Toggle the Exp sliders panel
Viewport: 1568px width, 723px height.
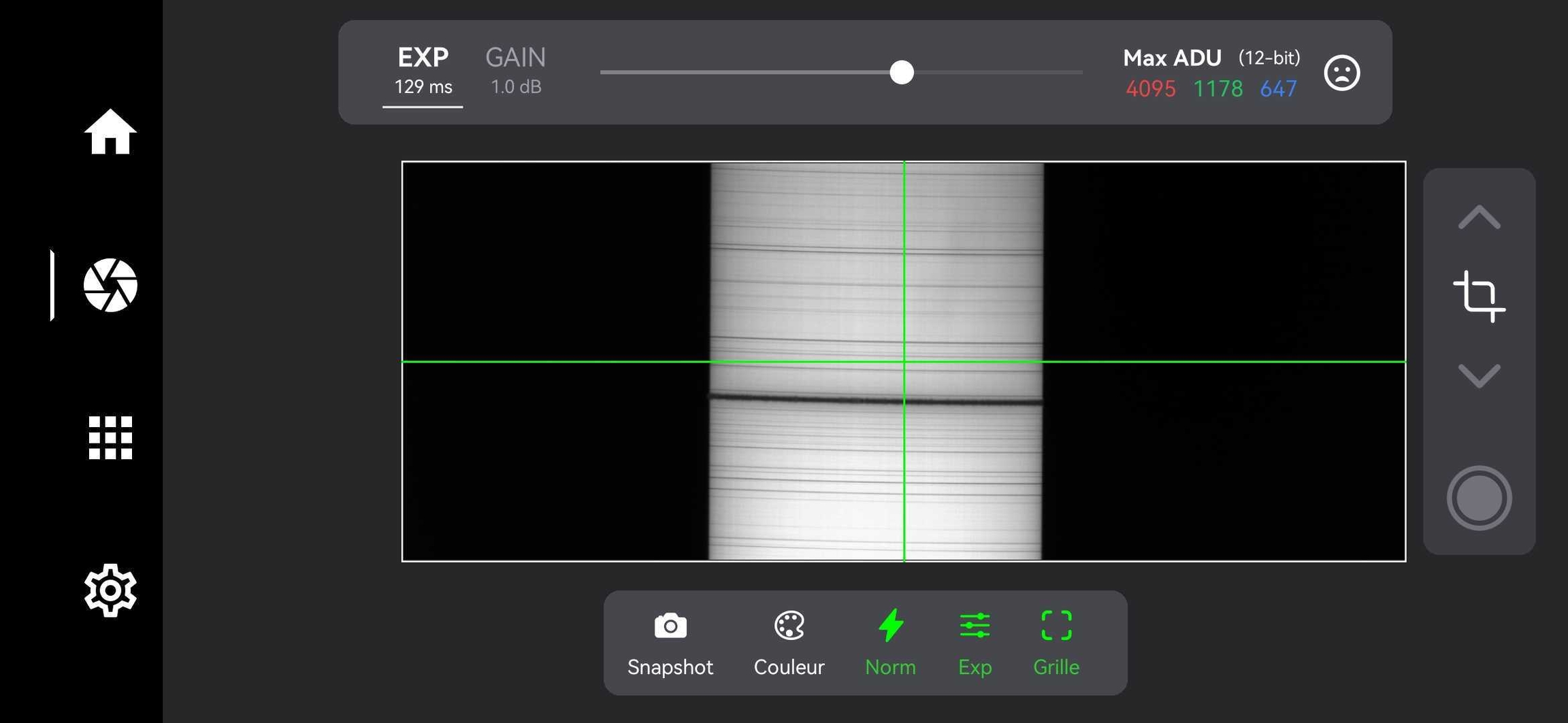975,642
